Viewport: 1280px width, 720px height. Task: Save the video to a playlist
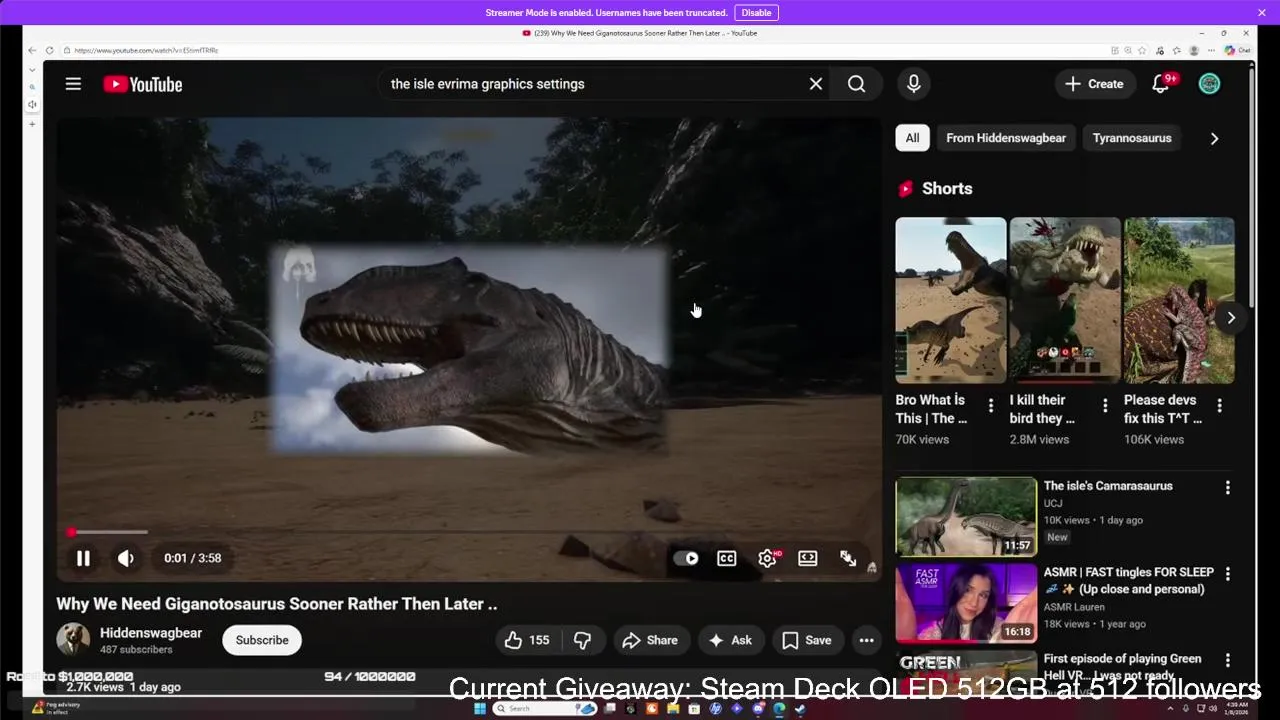point(806,640)
